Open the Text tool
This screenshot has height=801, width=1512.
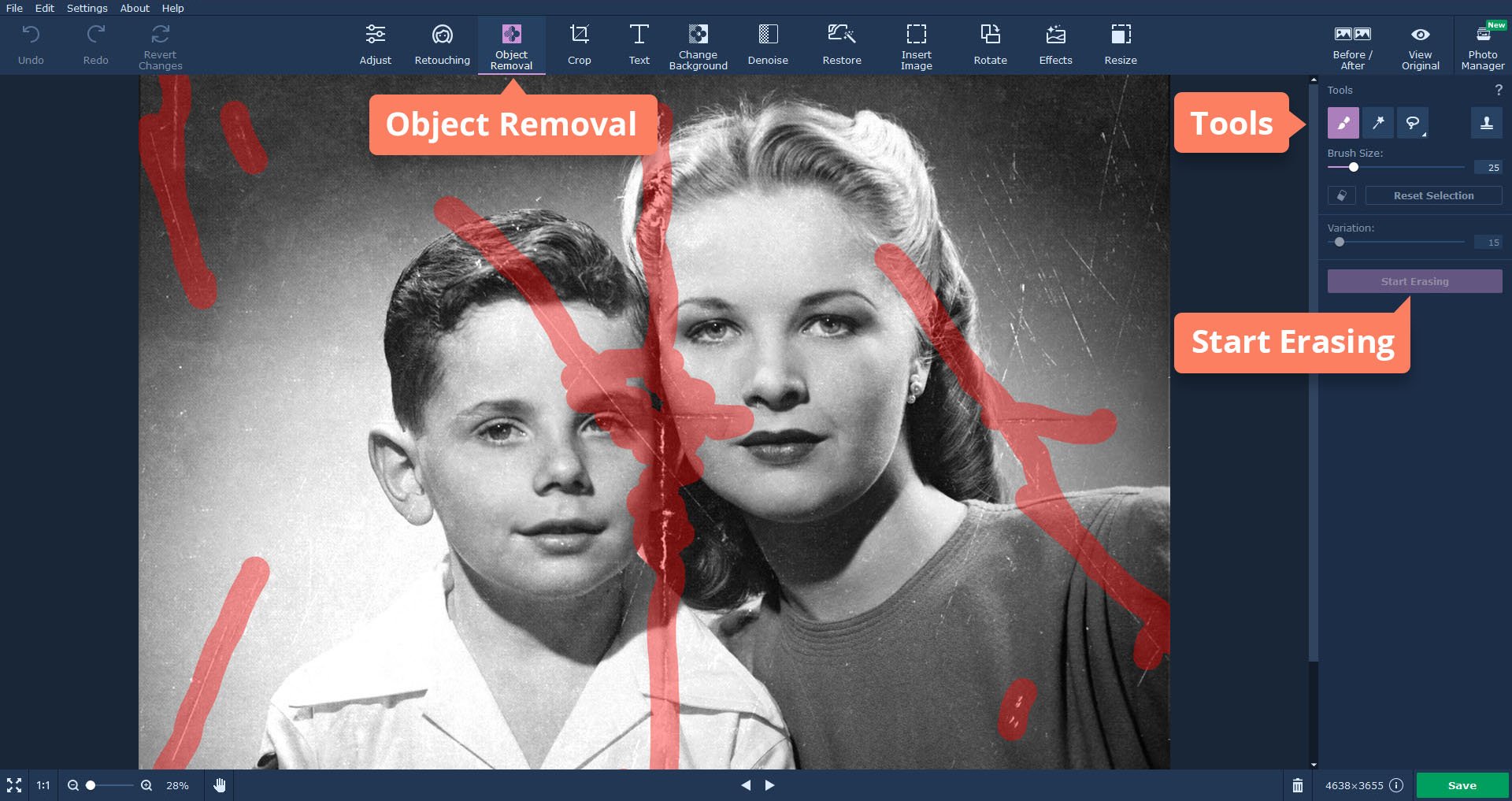[x=639, y=45]
